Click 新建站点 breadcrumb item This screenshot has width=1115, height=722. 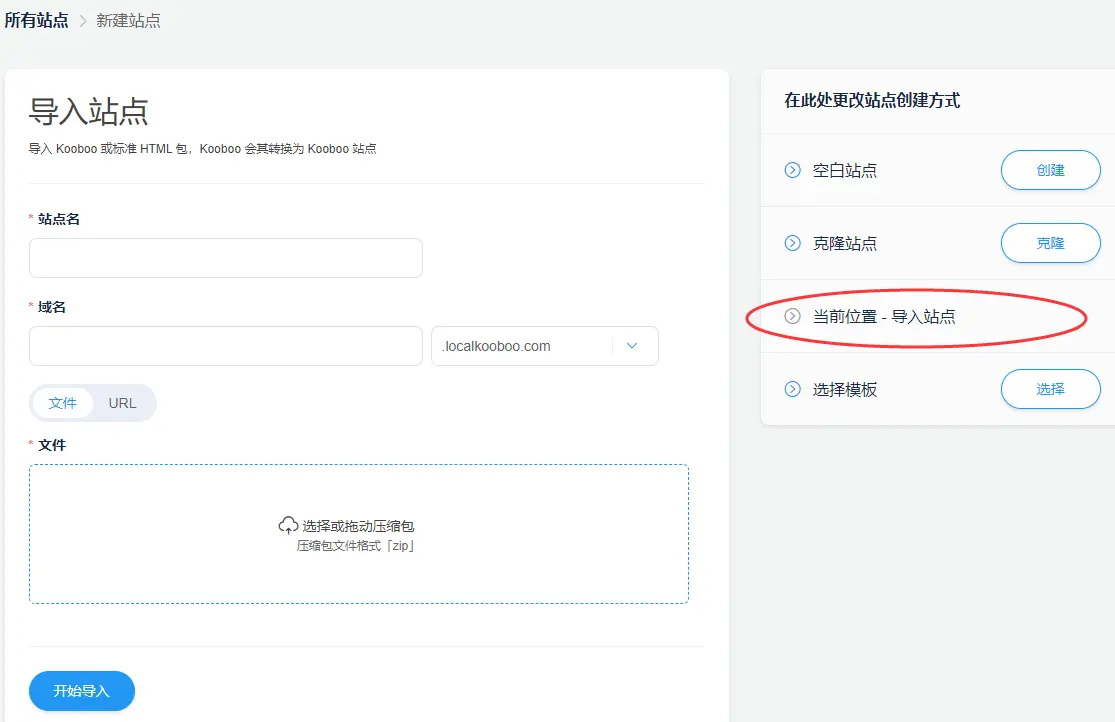tap(128, 21)
